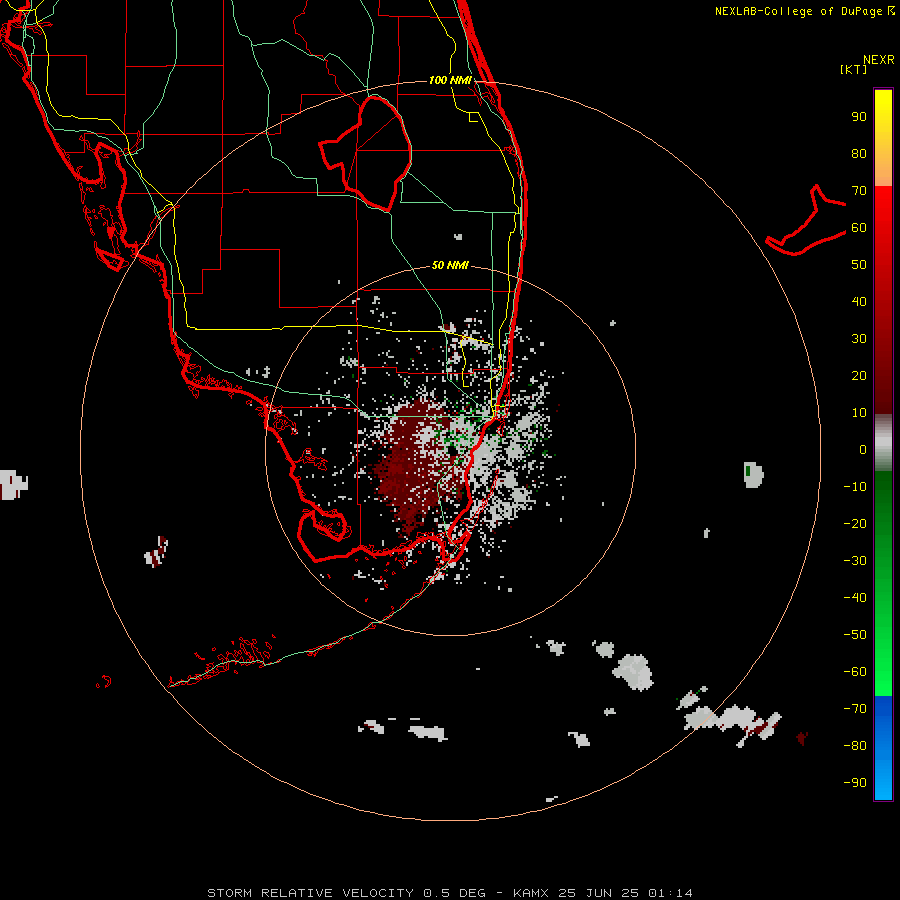
Task: Click the 50 NMI range ring label
Action: [x=450, y=265]
